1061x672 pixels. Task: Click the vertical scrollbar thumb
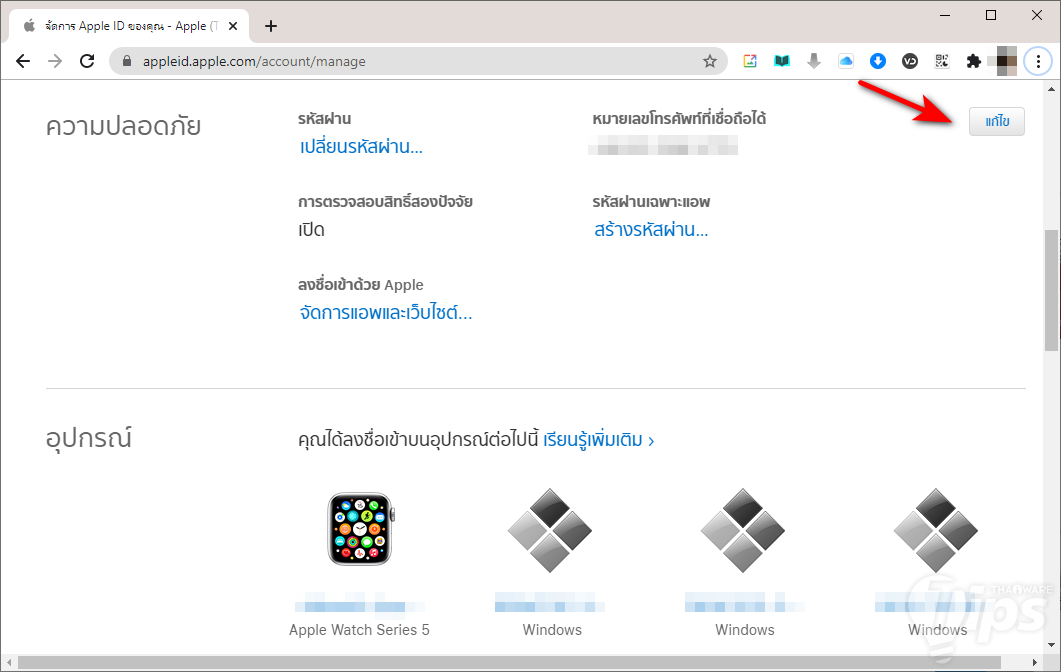[x=1052, y=291]
